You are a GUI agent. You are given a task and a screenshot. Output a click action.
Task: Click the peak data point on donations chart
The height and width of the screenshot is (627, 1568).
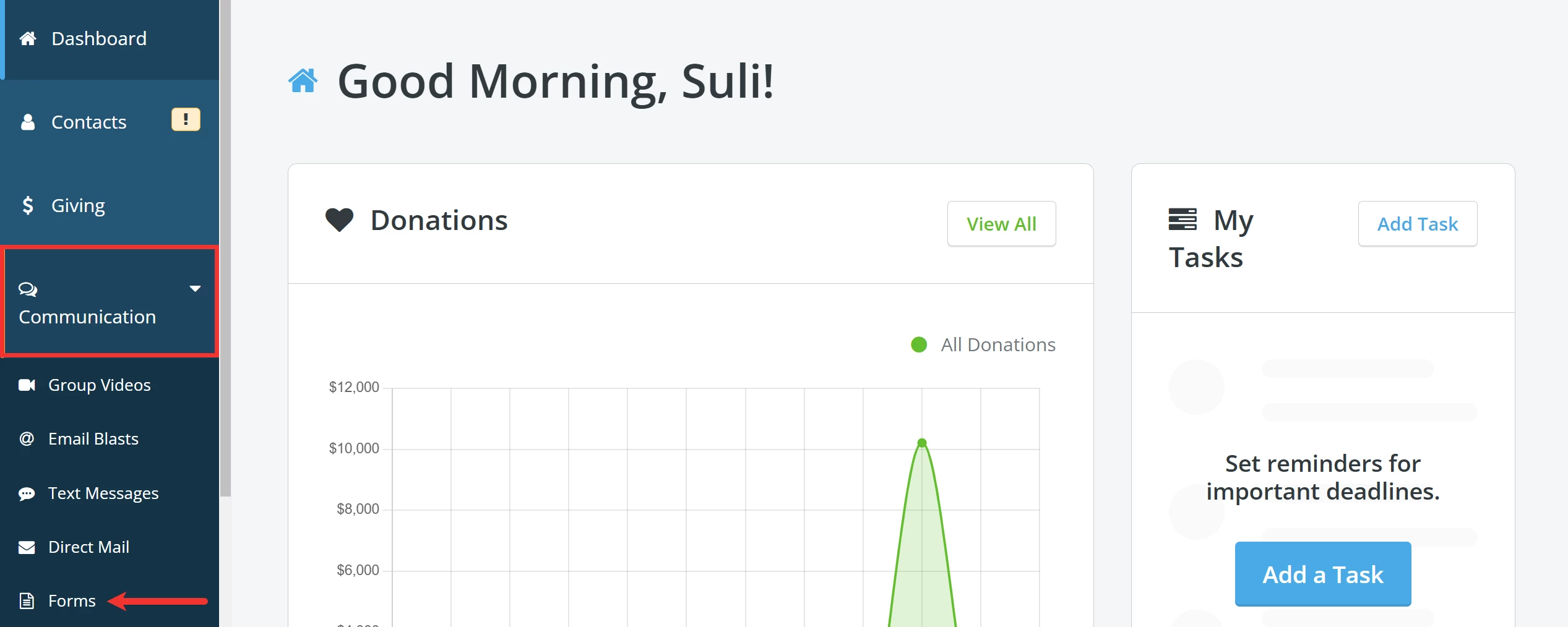(x=922, y=443)
